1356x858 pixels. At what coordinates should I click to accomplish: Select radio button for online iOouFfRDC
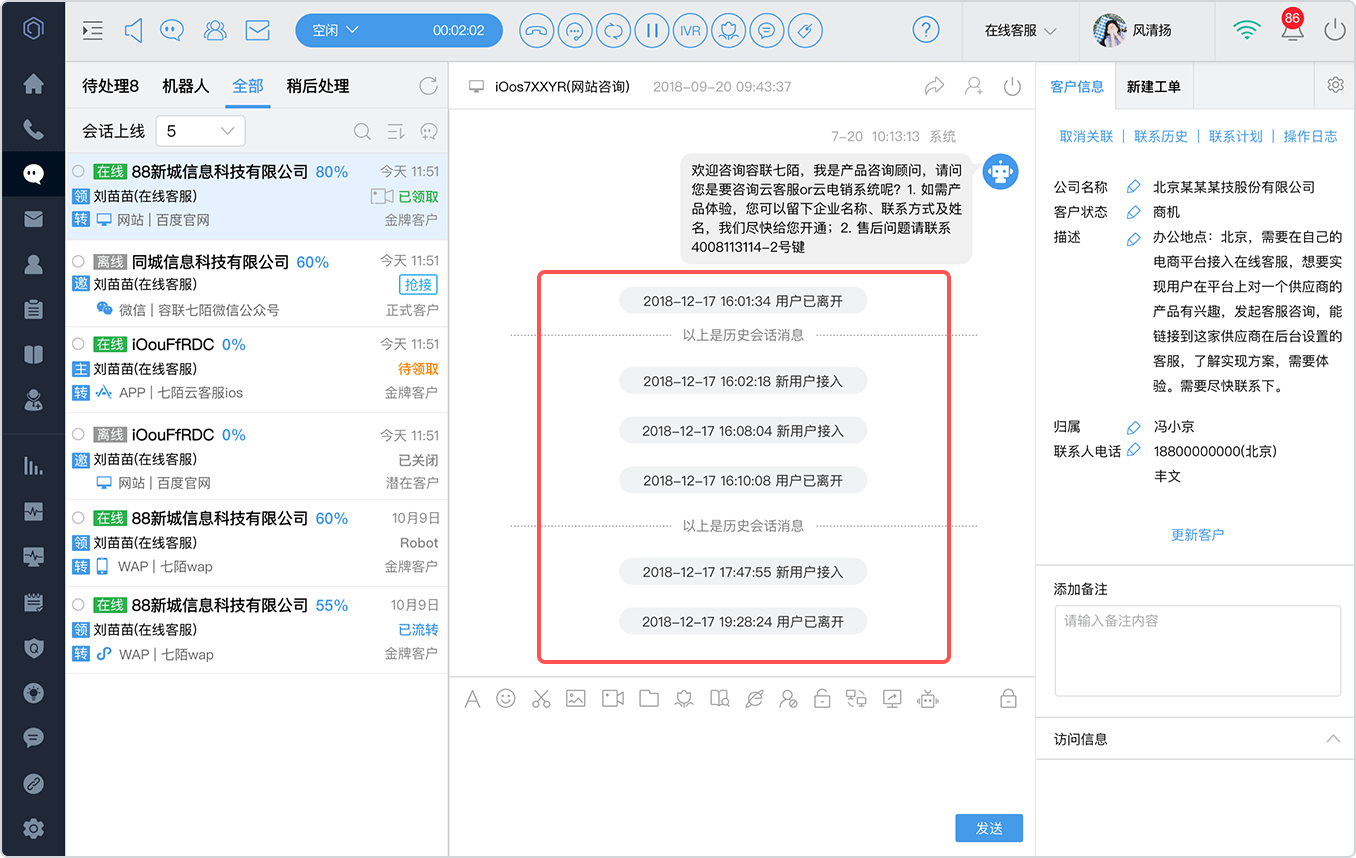(x=79, y=343)
